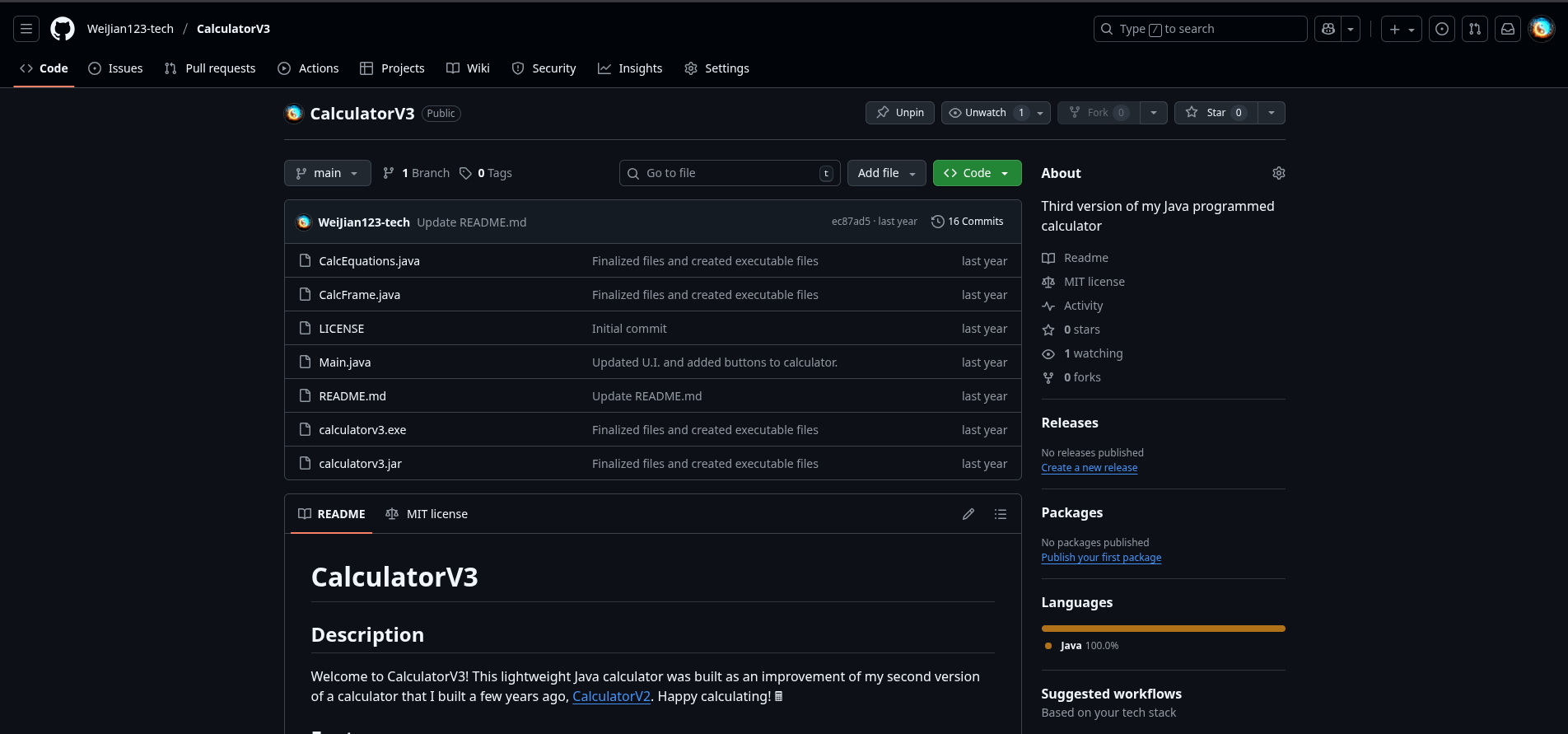Image resolution: width=1568 pixels, height=734 pixels.
Task: Switch to the Issues tab
Action: [x=115, y=68]
